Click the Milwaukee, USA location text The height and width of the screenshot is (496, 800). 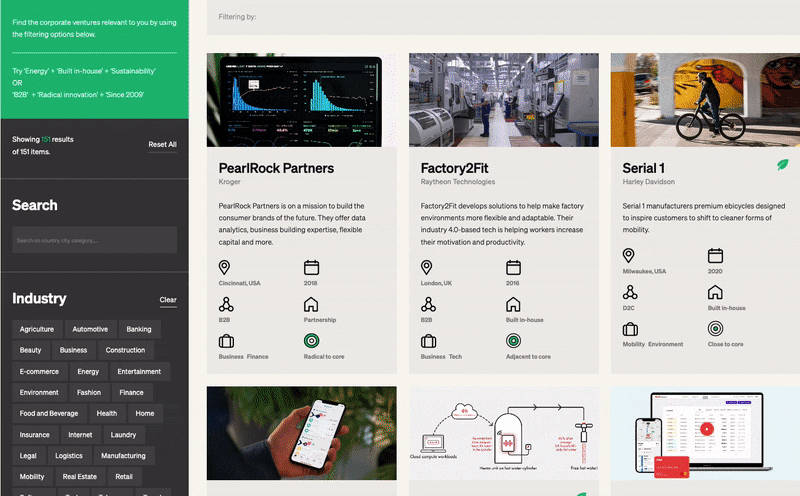pos(644,271)
